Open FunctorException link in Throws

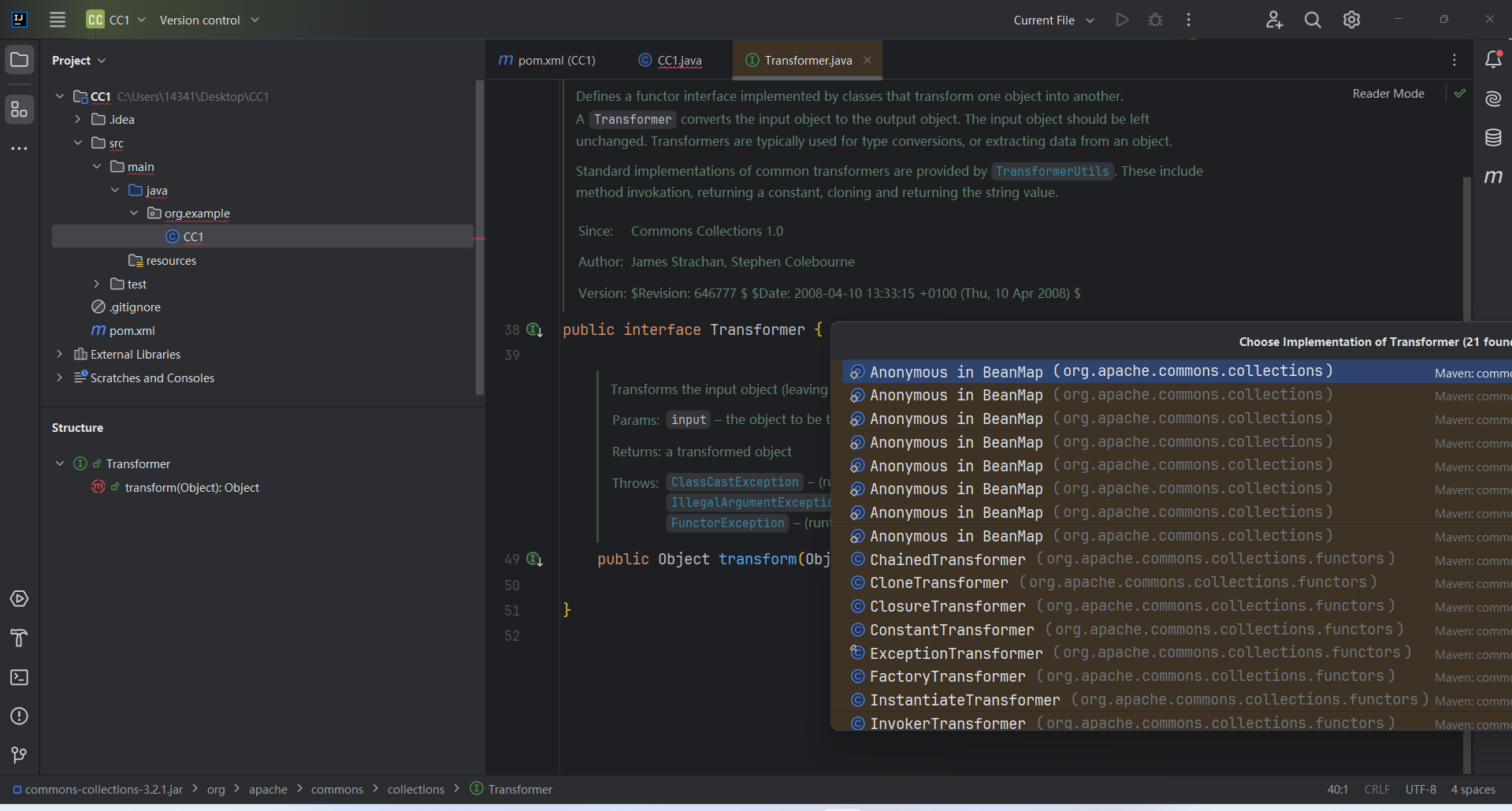coord(727,523)
